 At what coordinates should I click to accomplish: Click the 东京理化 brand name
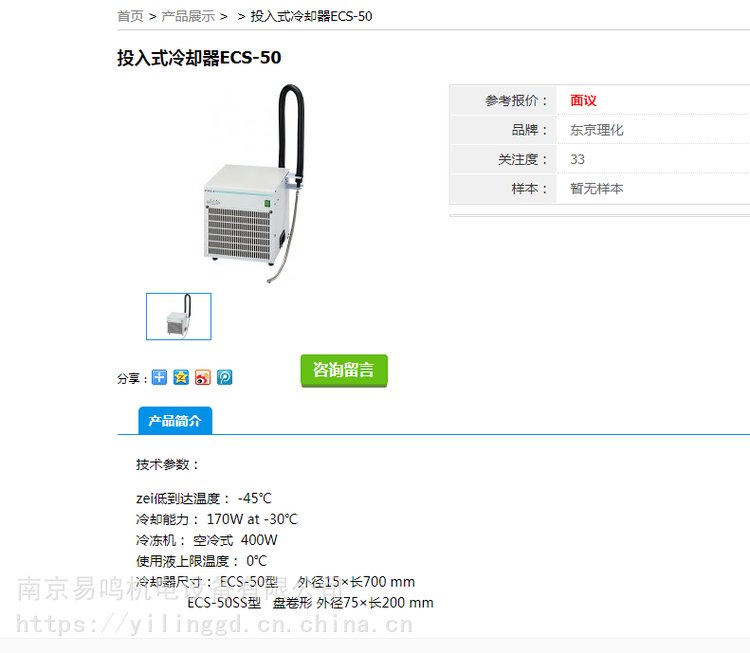596,130
